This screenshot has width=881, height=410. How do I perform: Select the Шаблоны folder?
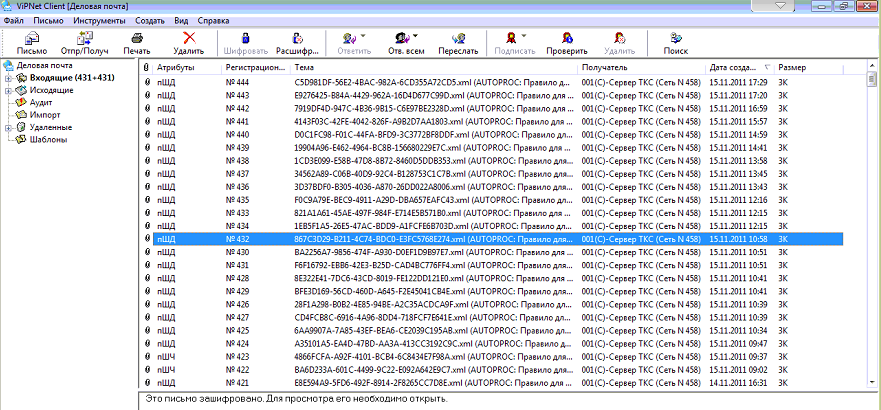[48, 140]
